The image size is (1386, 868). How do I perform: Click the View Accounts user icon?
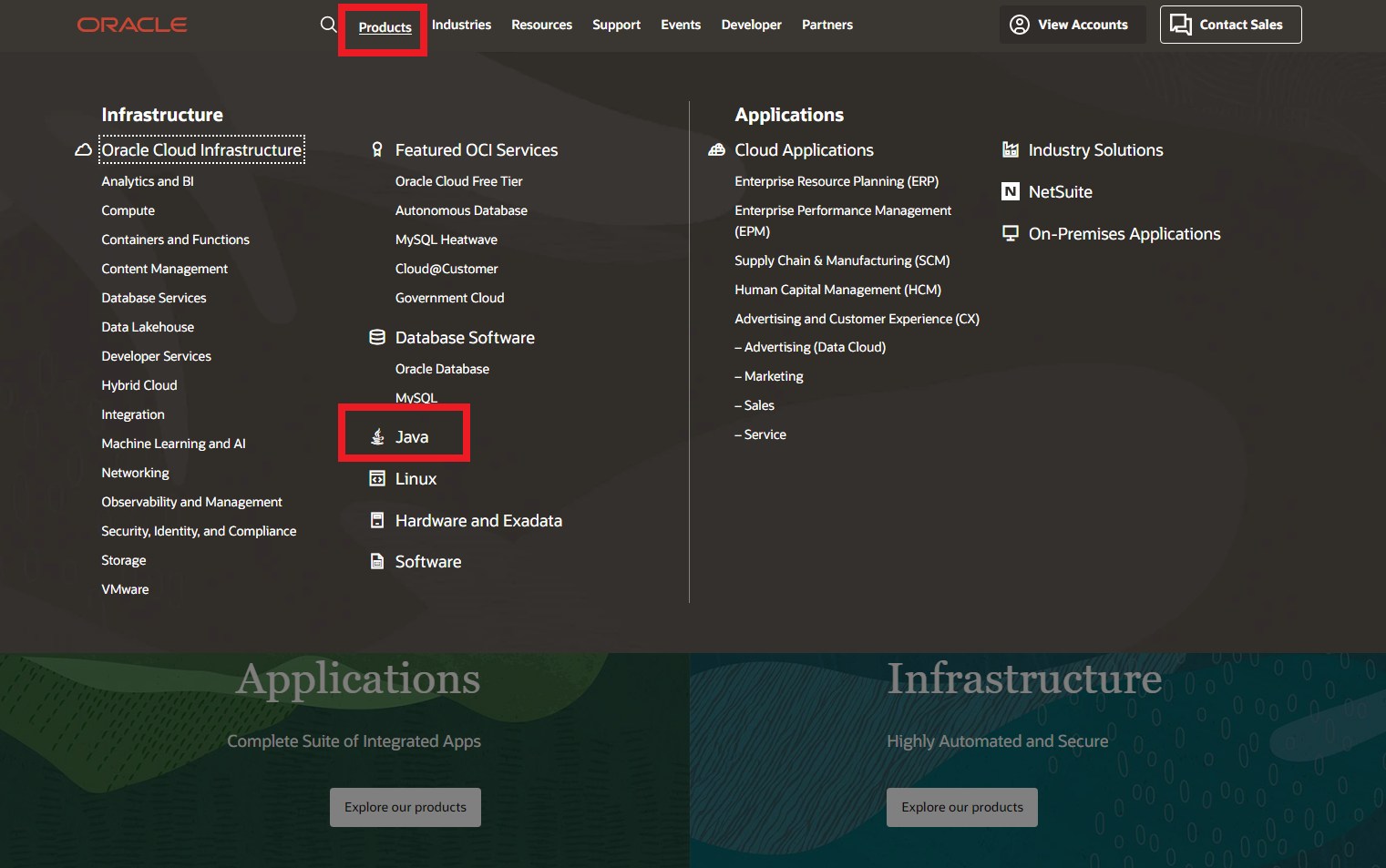[x=1020, y=25]
